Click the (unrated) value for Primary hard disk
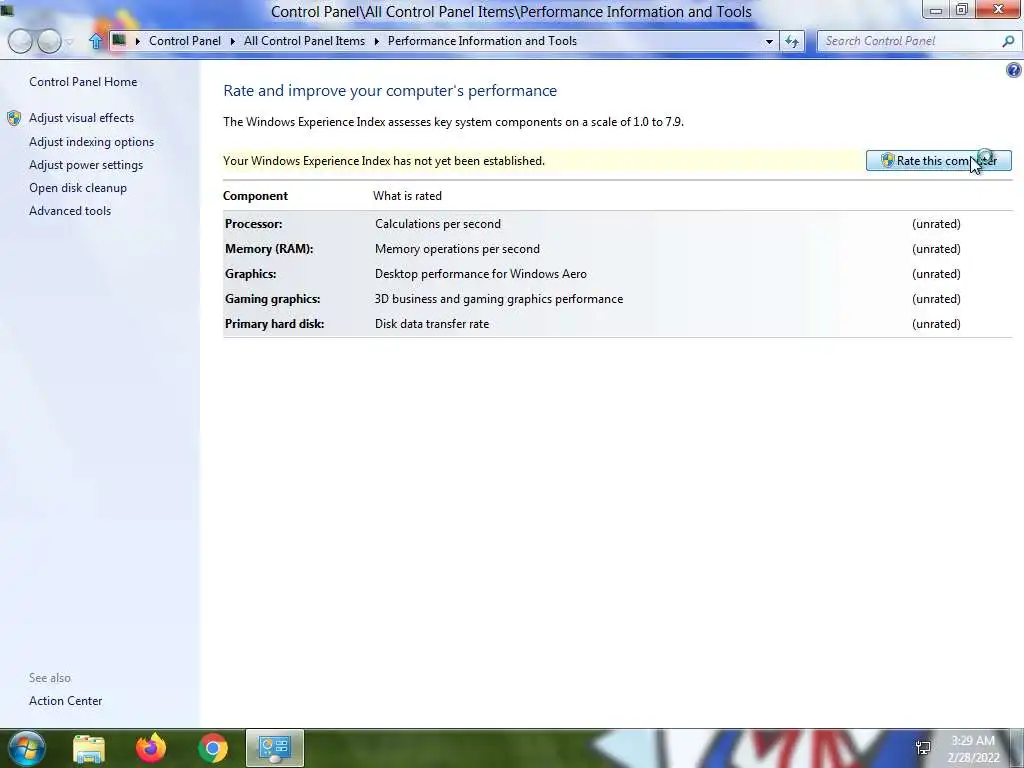 936,324
